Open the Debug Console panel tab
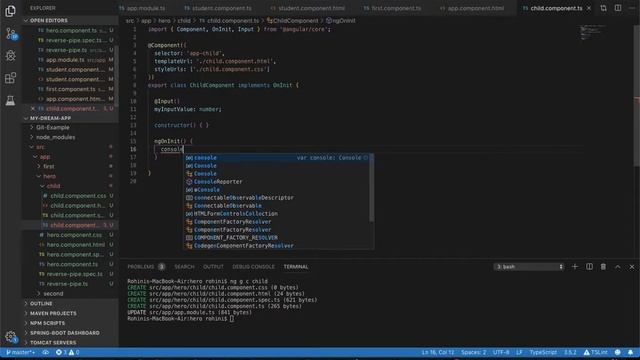 click(x=253, y=267)
